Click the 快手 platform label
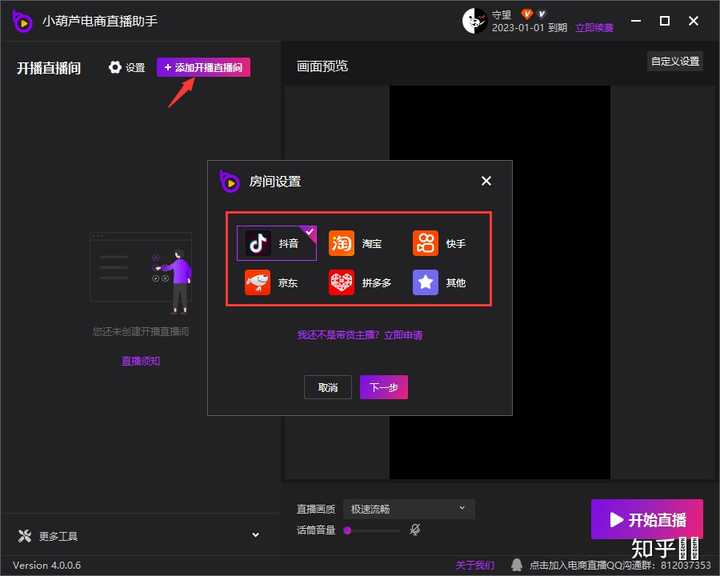 456,243
